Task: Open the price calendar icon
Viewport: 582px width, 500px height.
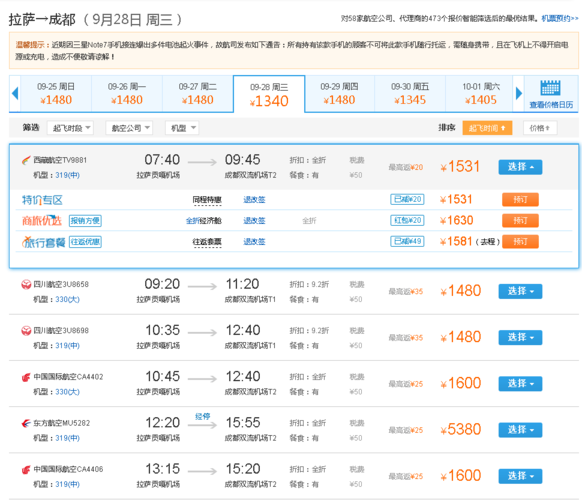Action: 550,88
